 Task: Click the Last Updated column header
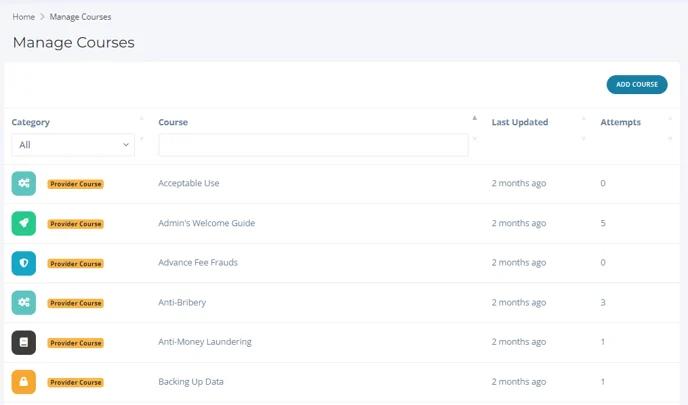pos(520,122)
